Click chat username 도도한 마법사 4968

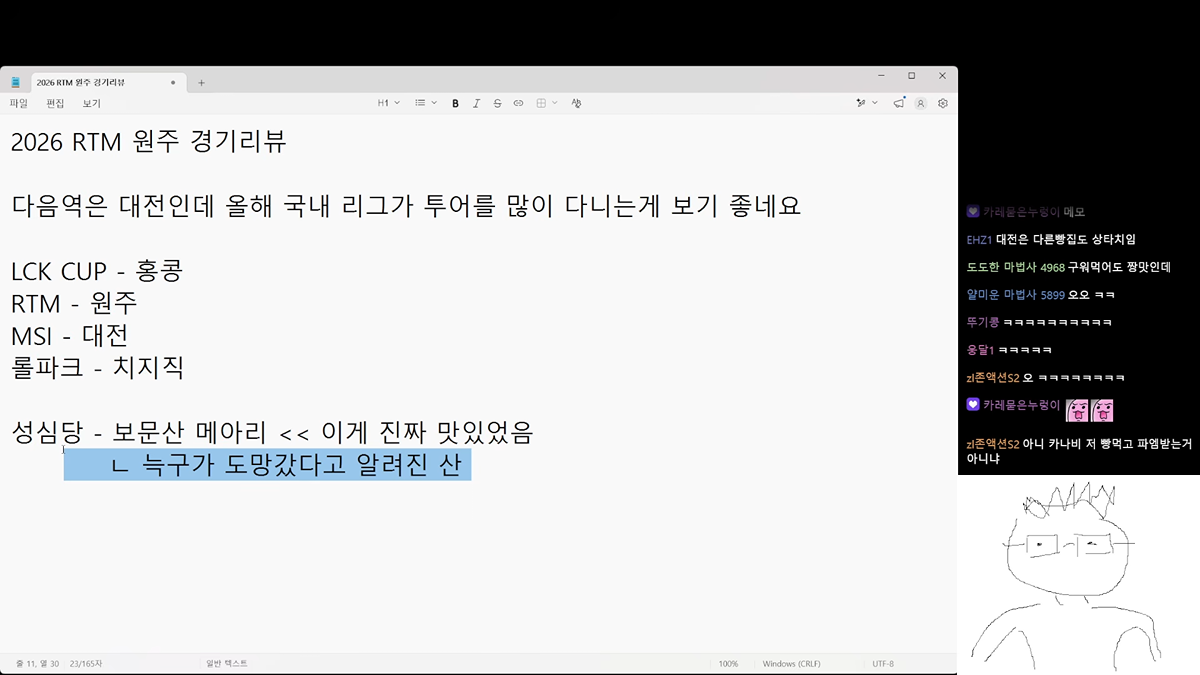1015,267
